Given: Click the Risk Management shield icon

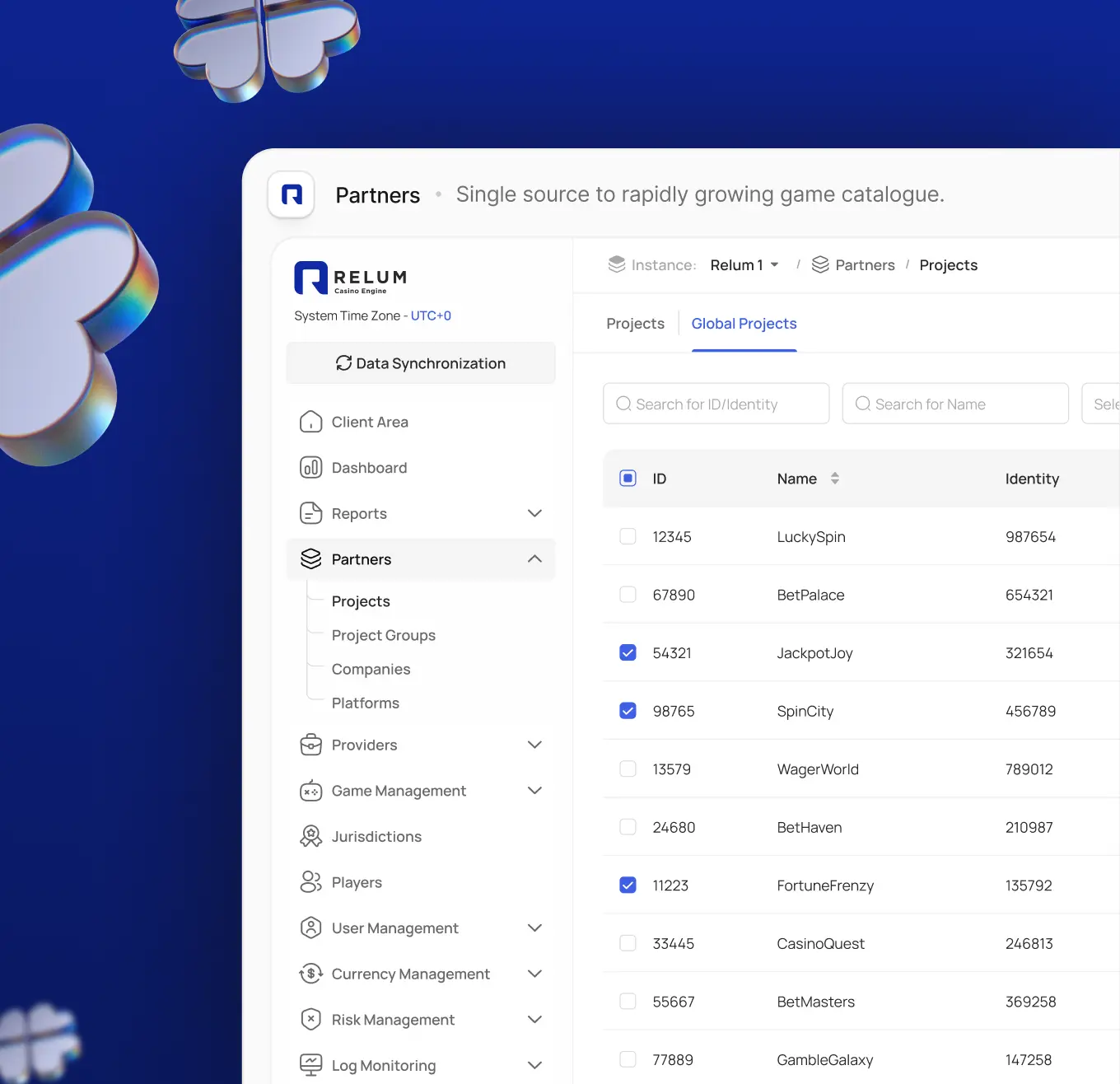Looking at the screenshot, I should [310, 1020].
